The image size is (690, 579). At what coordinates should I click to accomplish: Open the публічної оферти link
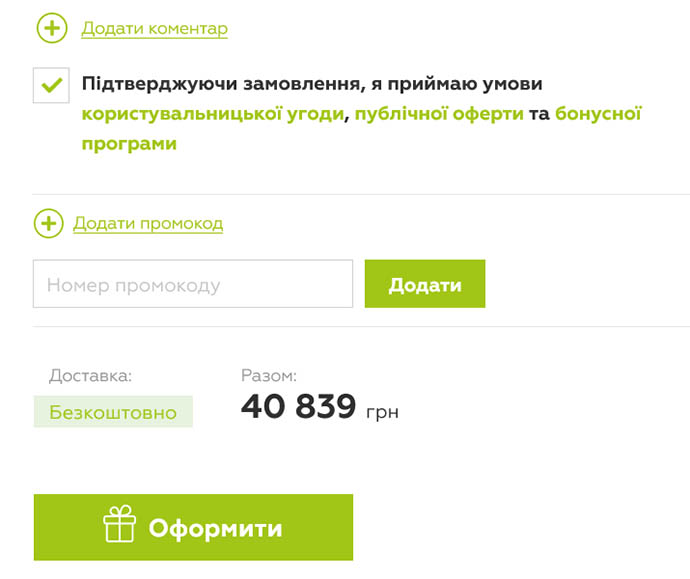click(x=439, y=114)
